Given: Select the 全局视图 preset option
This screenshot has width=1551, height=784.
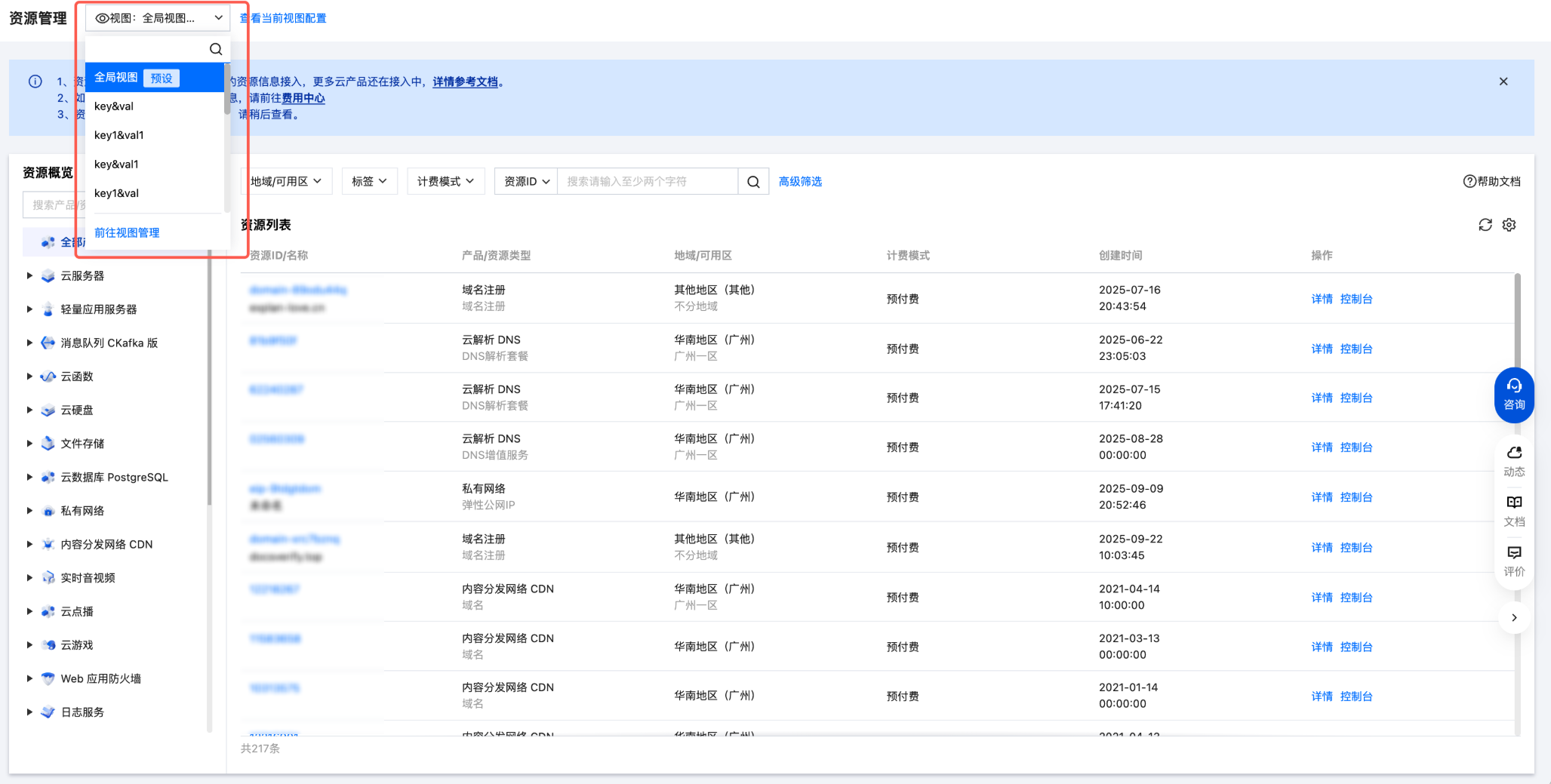Looking at the screenshot, I should [x=116, y=78].
